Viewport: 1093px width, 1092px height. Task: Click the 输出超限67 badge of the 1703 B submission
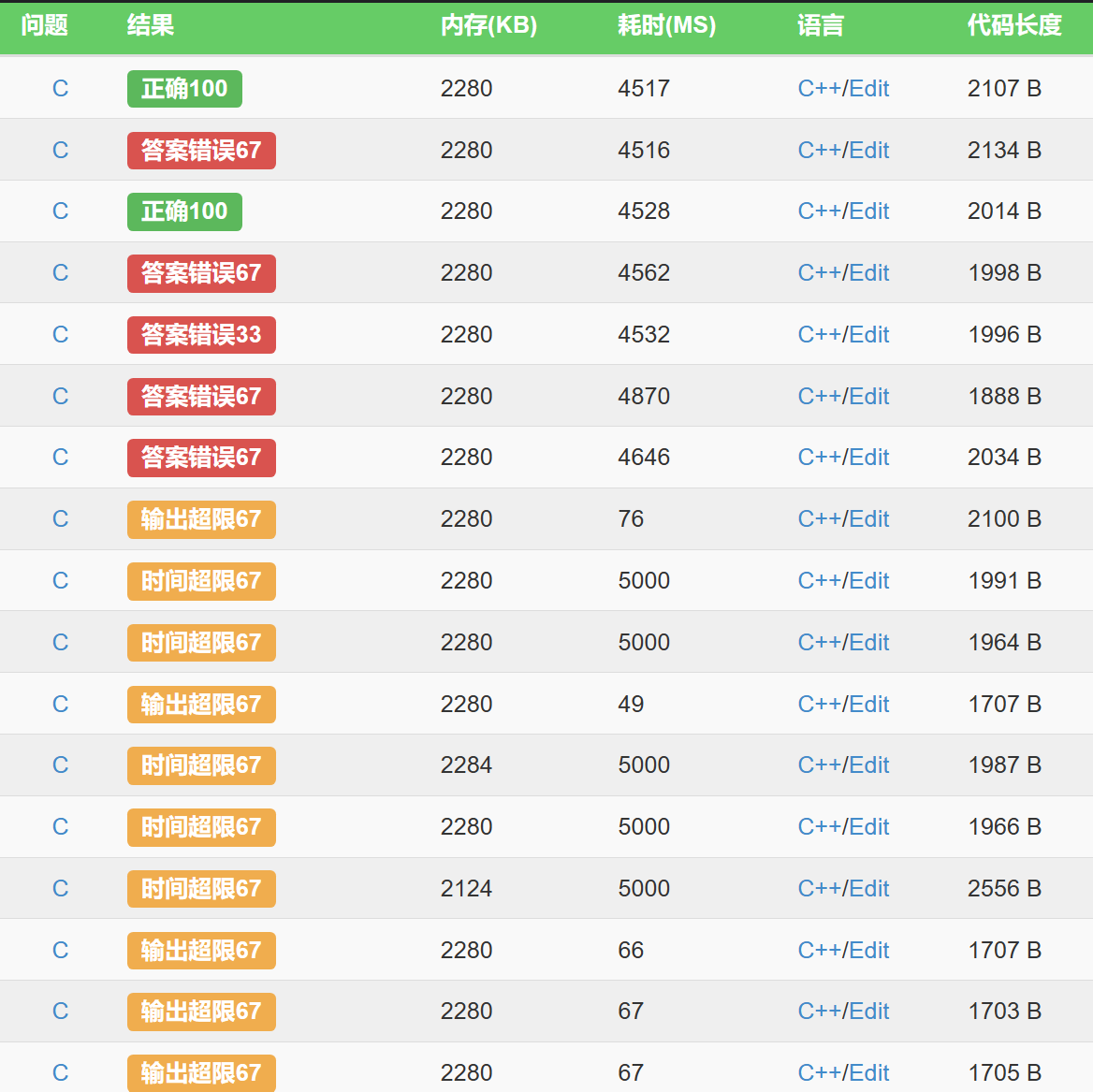click(x=201, y=1012)
